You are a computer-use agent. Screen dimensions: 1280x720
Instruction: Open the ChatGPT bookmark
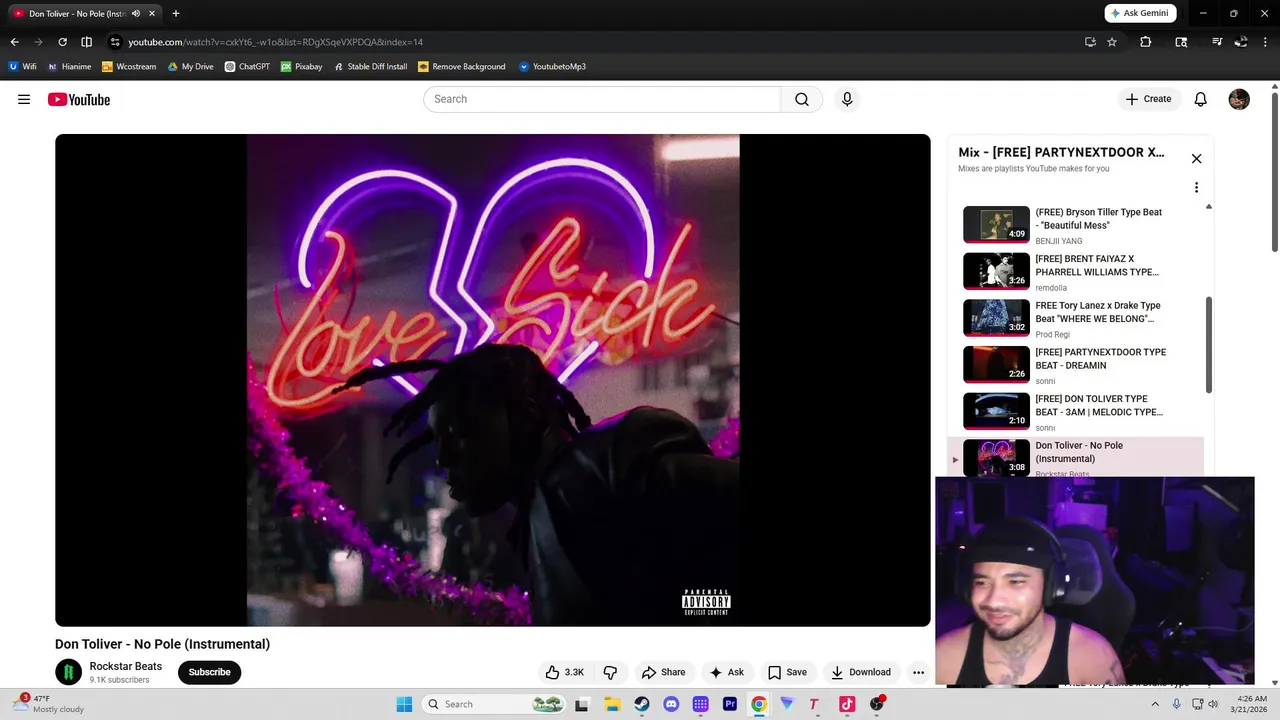pyautogui.click(x=247, y=67)
